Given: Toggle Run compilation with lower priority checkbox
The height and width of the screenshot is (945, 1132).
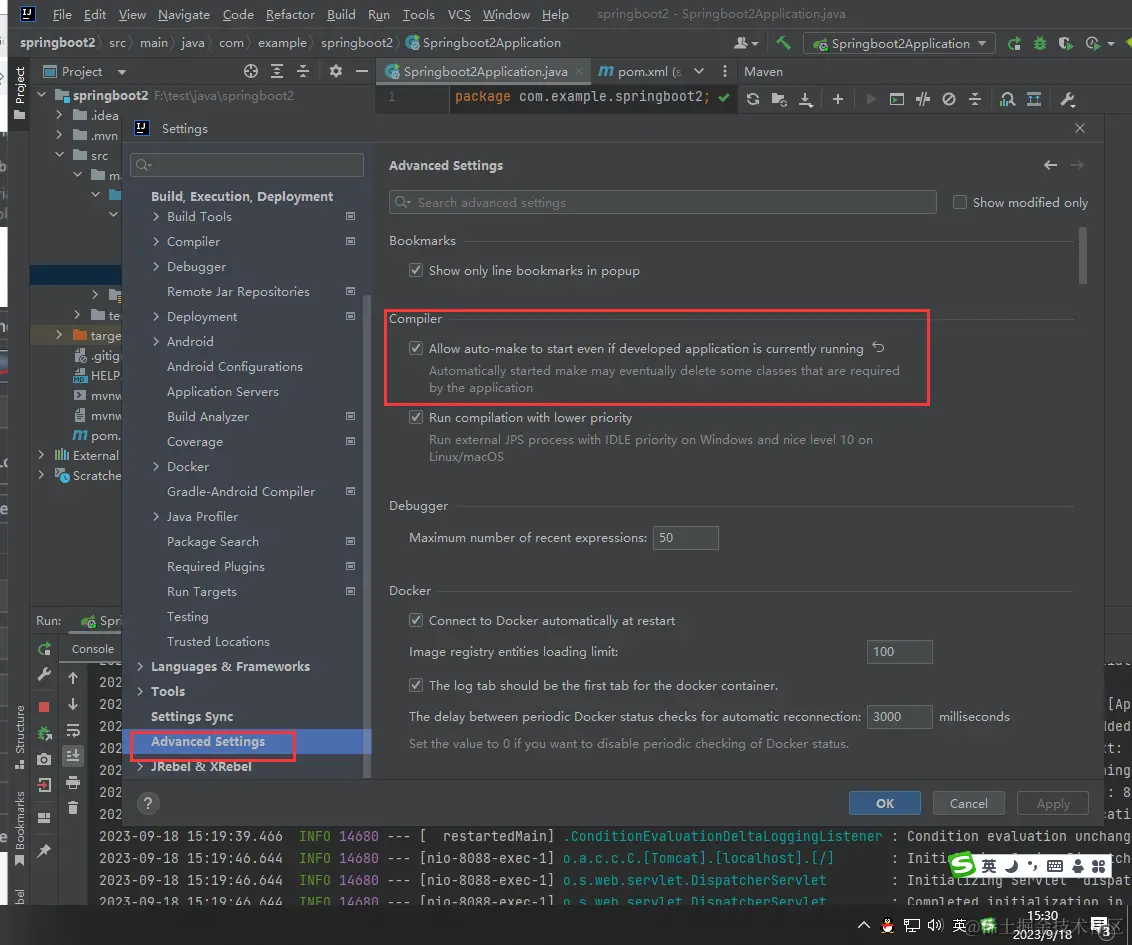Looking at the screenshot, I should (x=416, y=417).
